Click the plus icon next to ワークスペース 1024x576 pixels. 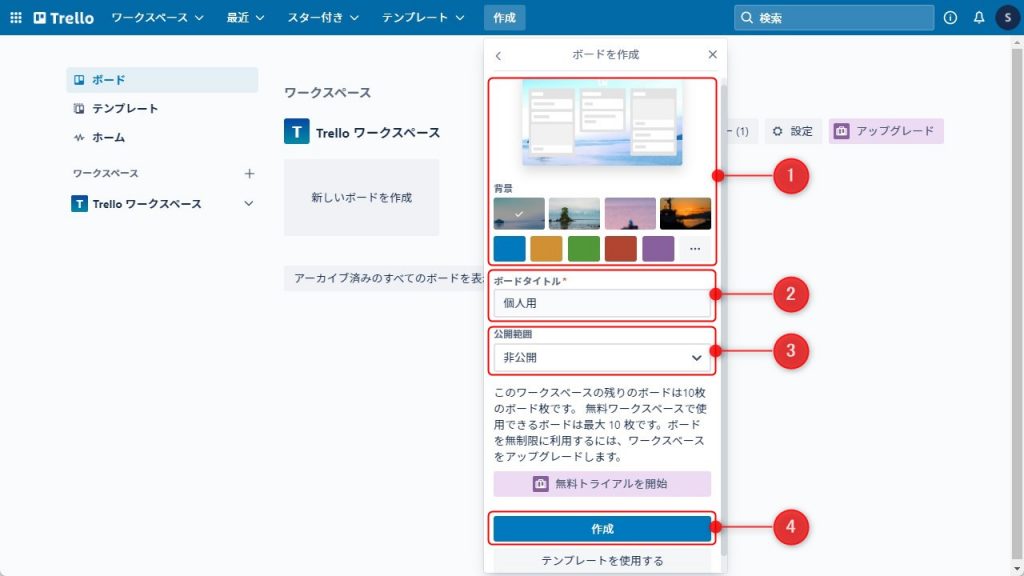click(249, 174)
